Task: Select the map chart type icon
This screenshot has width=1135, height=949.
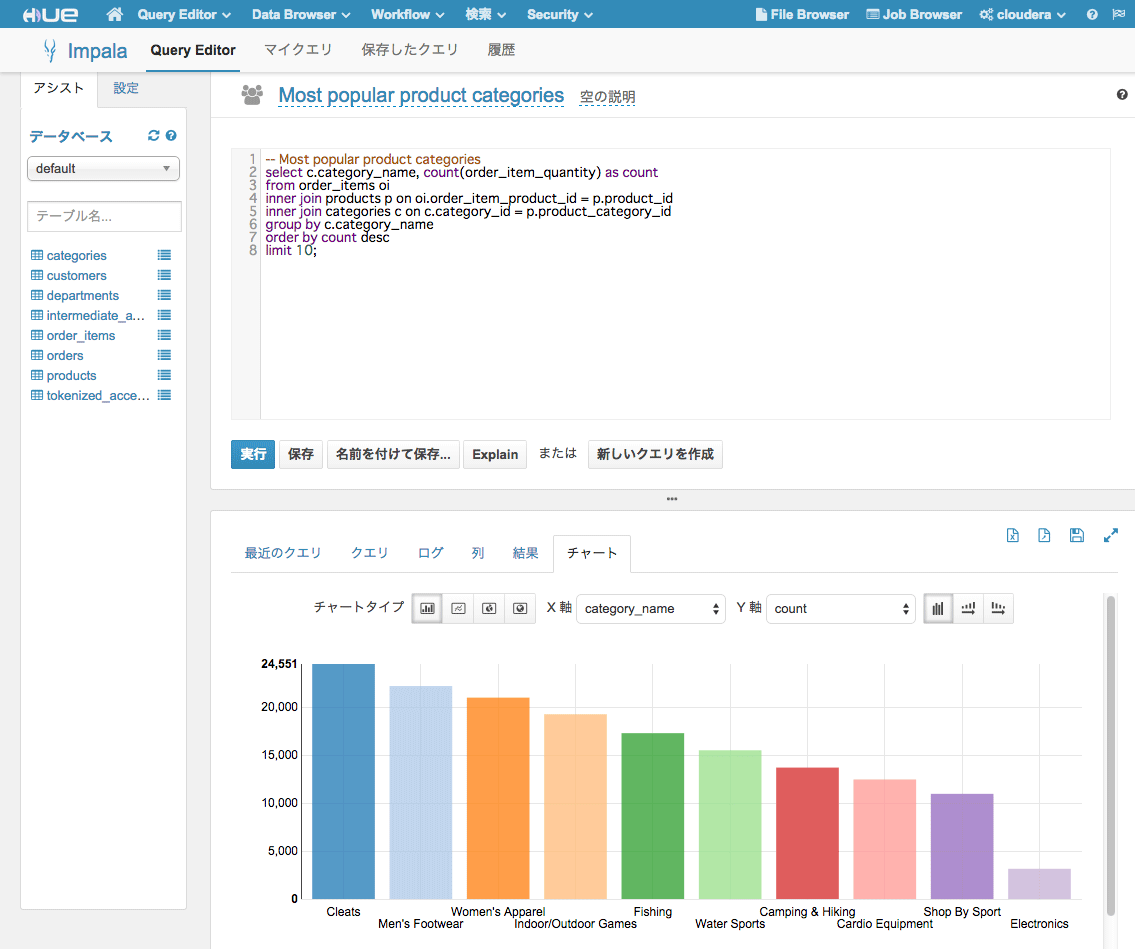Action: coord(519,608)
